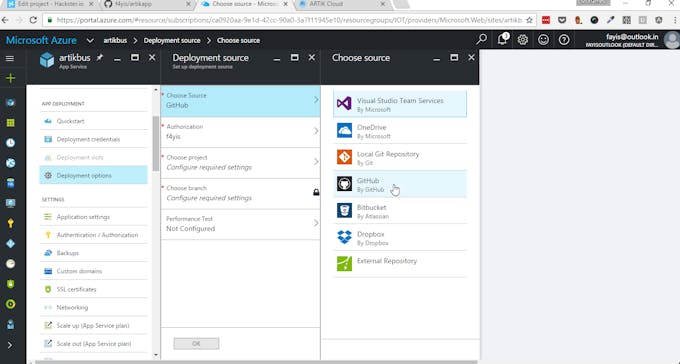This screenshot has width=680, height=364.
Task: Open Microsoft Azure dropdown chevron
Action: tap(90, 41)
